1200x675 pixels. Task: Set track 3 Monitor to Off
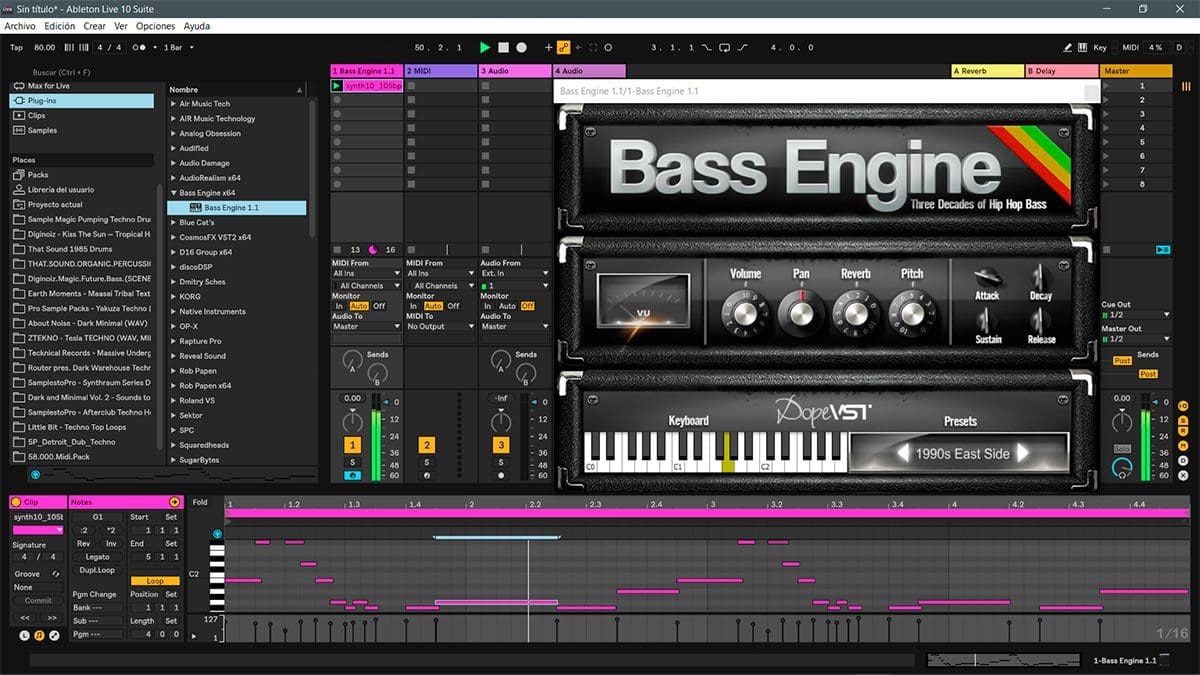(527, 306)
